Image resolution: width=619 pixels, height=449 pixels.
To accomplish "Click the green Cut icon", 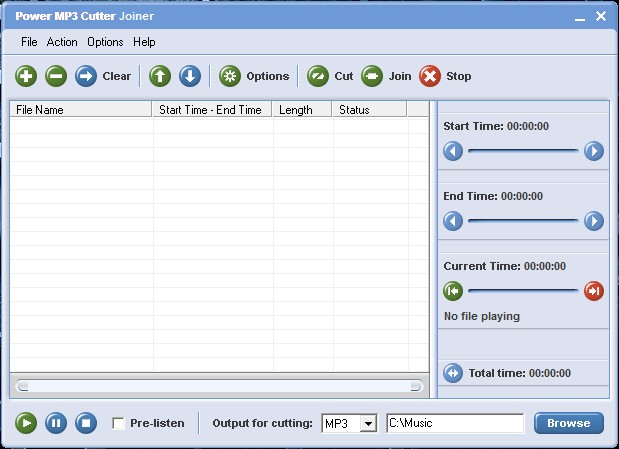I will pos(318,76).
